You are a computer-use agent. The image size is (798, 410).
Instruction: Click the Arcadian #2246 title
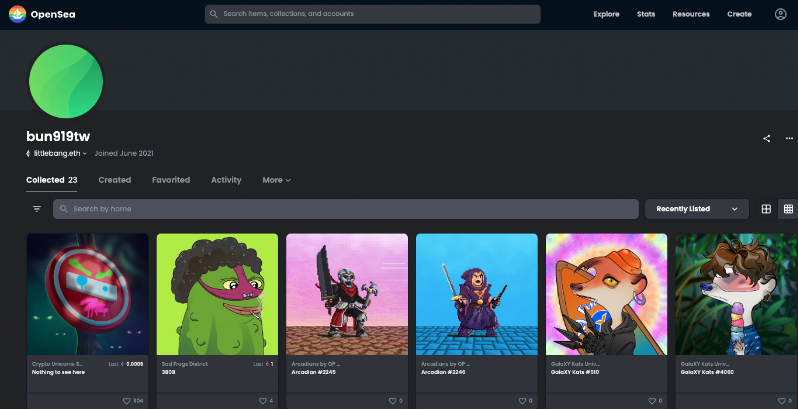click(x=443, y=372)
